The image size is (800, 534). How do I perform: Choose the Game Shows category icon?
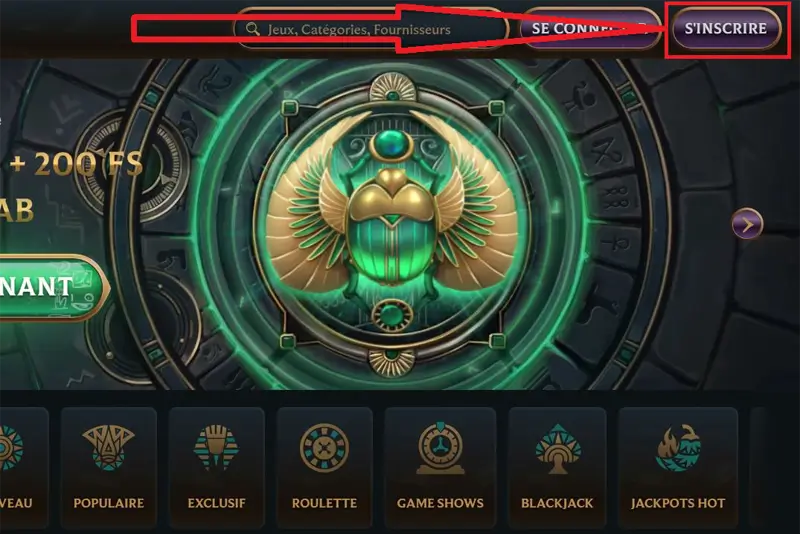[440, 448]
